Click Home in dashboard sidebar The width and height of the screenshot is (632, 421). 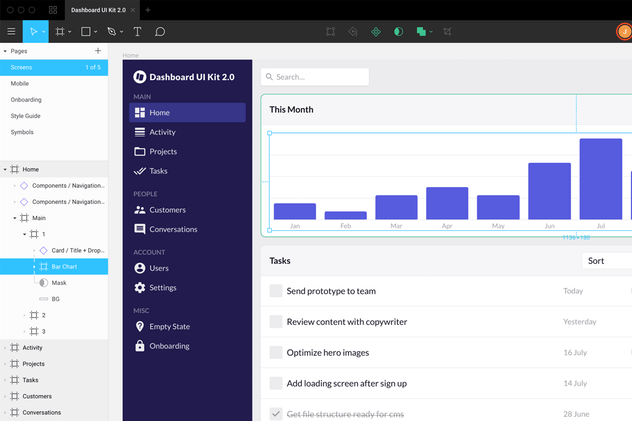click(x=187, y=112)
